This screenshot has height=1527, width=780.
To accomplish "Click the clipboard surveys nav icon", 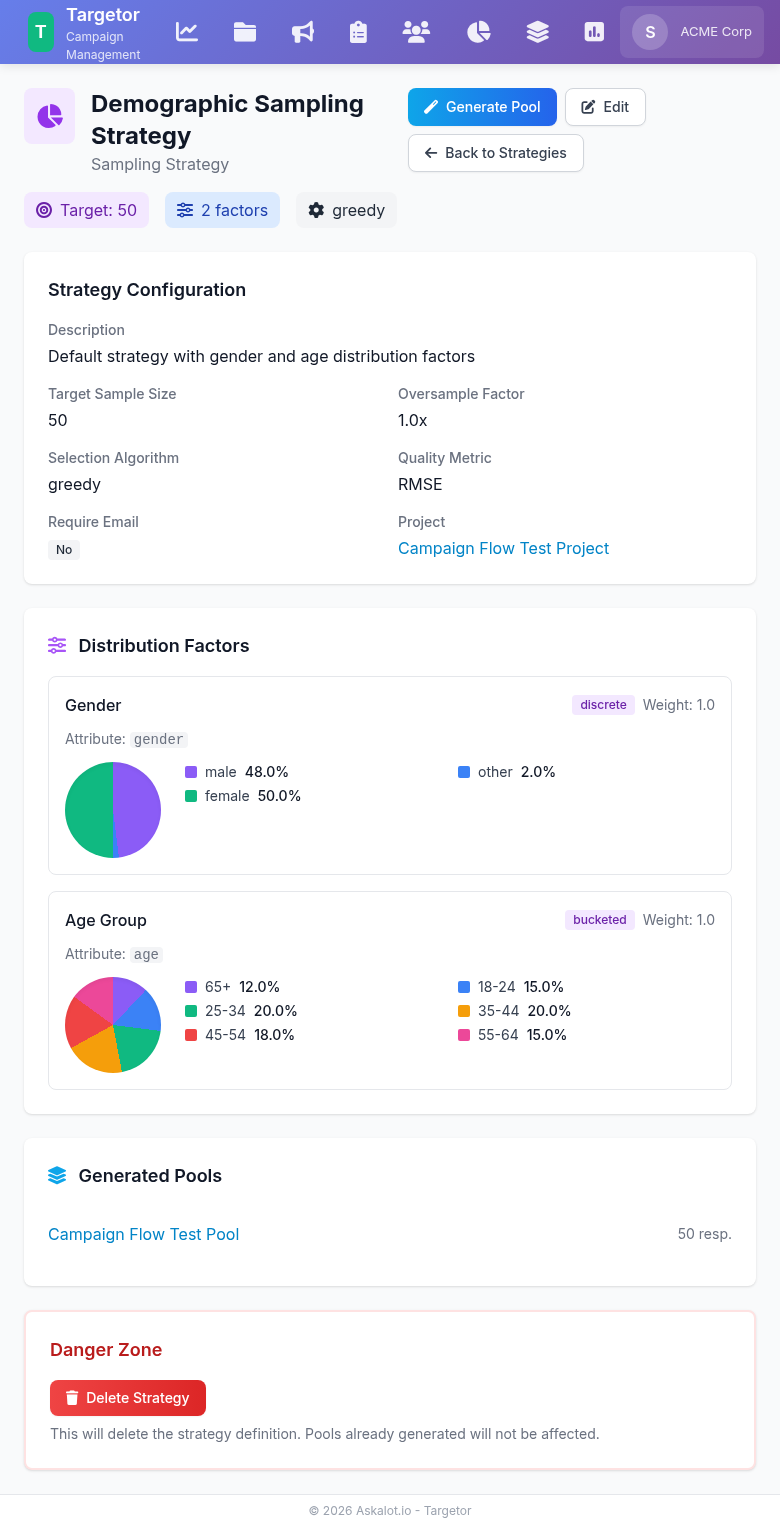I will pos(359,32).
